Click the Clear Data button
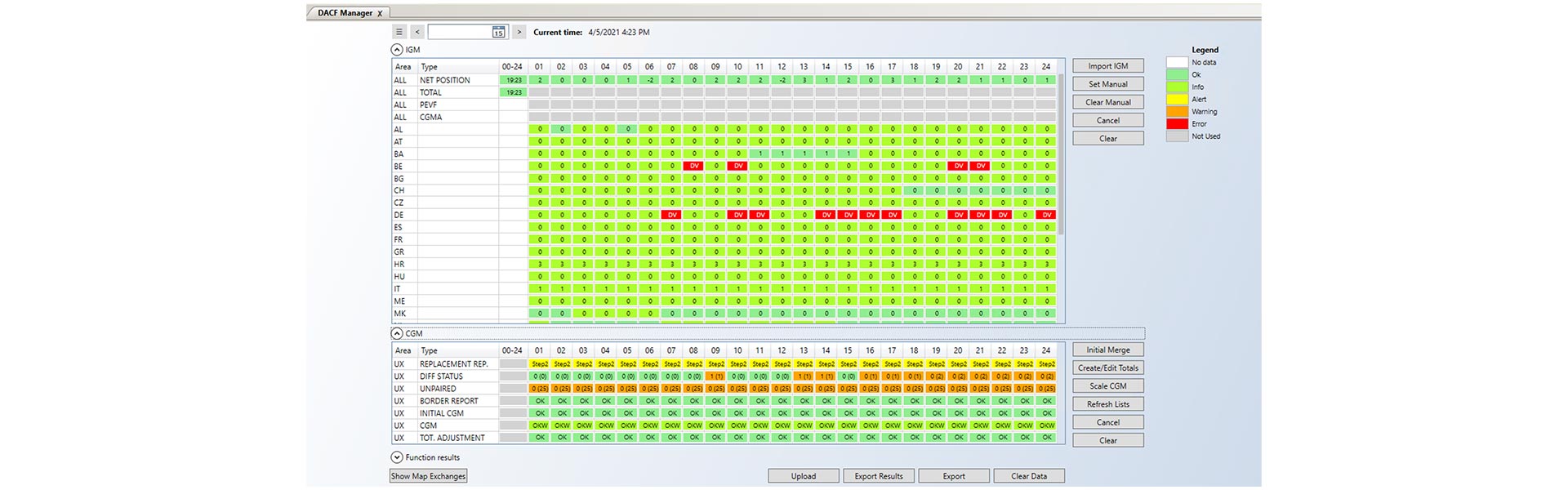1568x490 pixels. 1029,476
